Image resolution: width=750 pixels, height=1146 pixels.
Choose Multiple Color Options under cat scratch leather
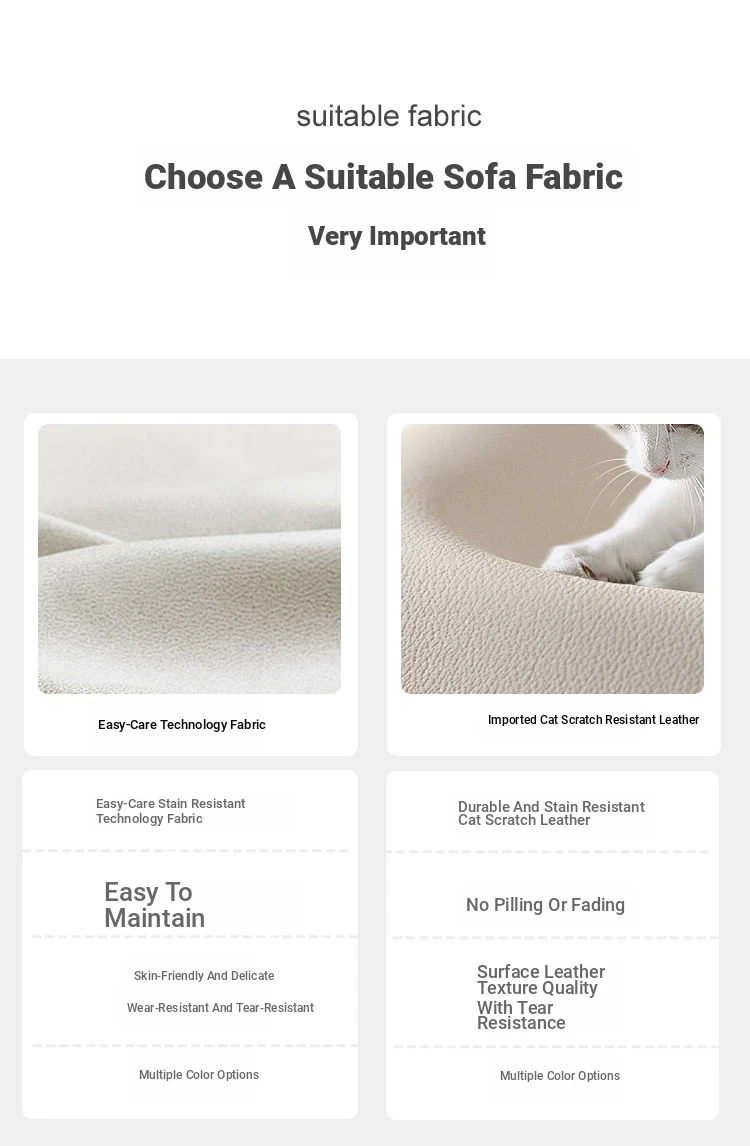click(560, 1076)
